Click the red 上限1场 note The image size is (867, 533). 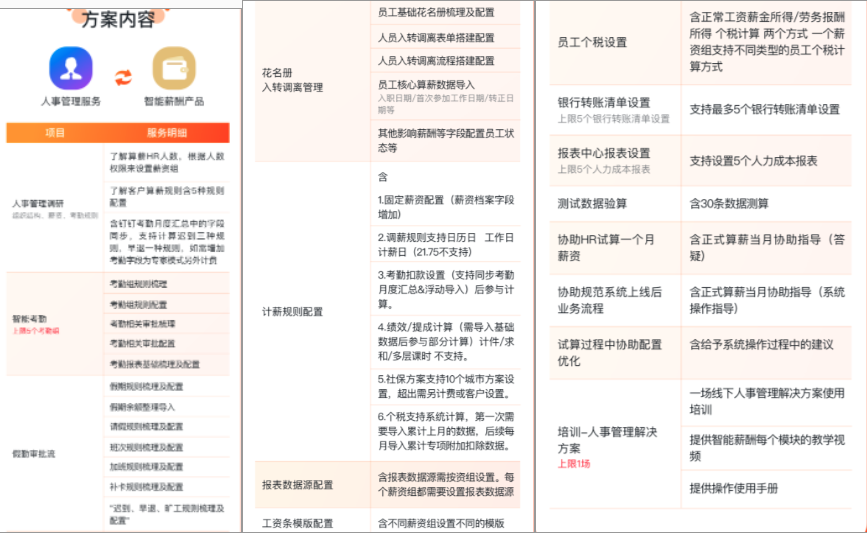pos(573,463)
